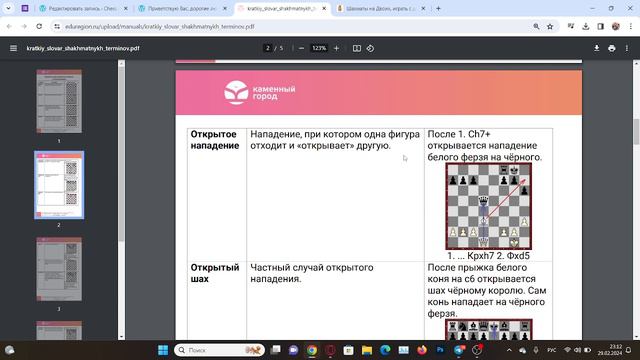
Task: Go forward in browser history
Action: click(x=24, y=26)
